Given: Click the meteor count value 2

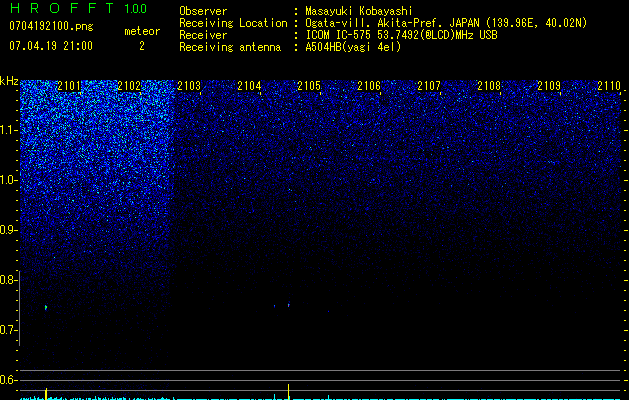Looking at the screenshot, I should click(142, 46).
